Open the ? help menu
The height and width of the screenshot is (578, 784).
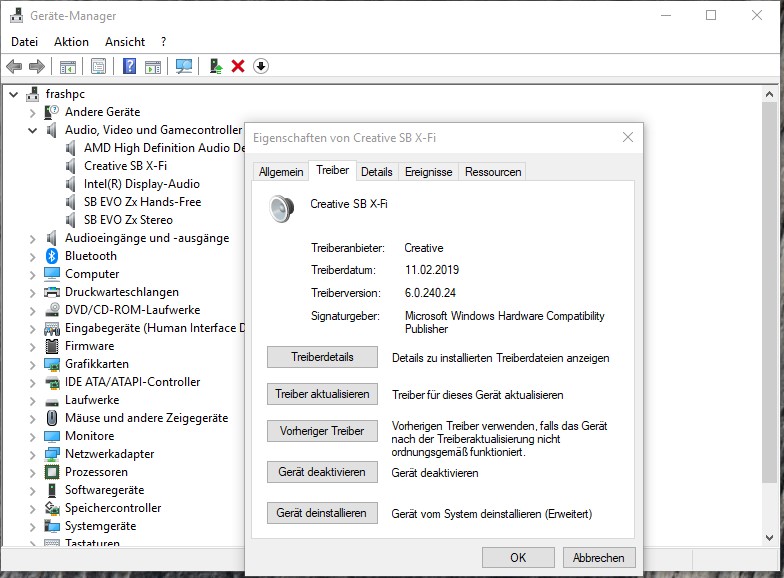coord(164,42)
